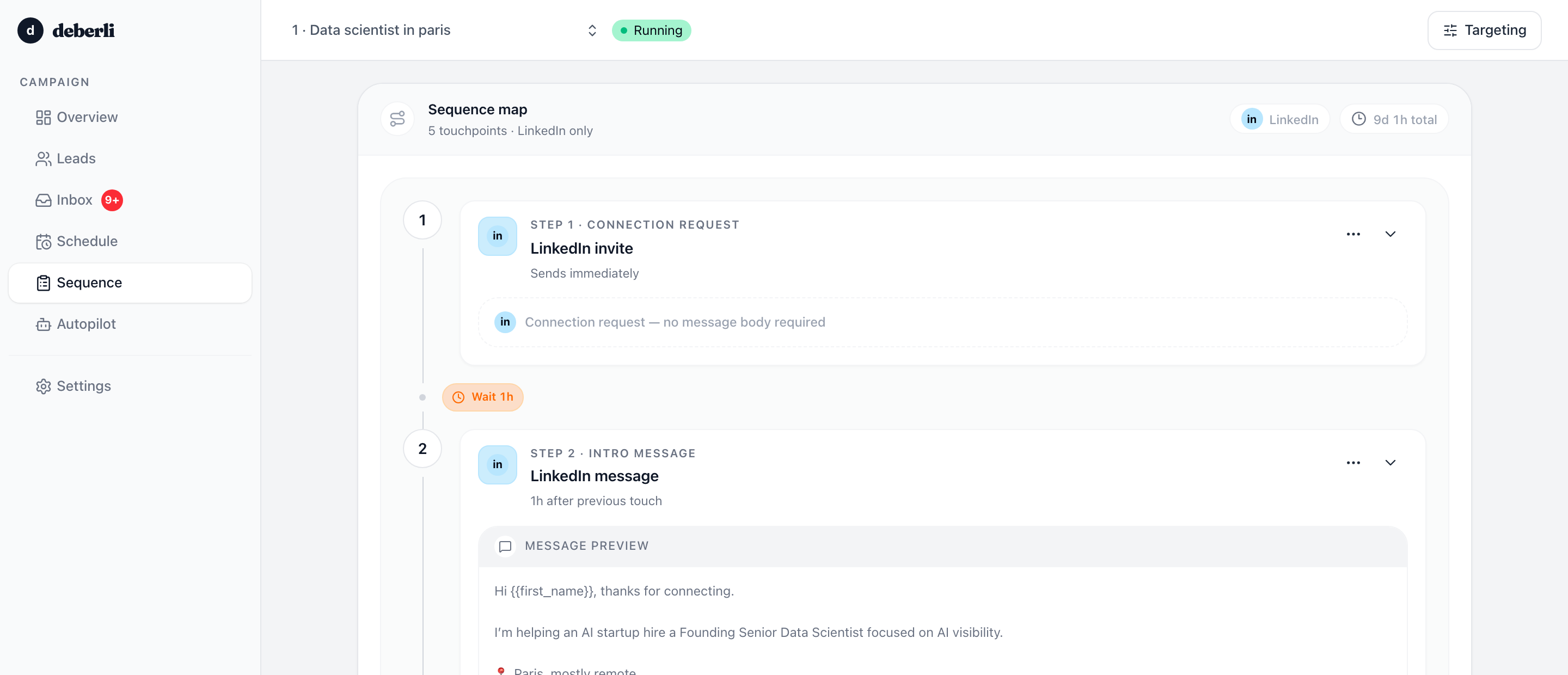Open the Autopilot robot icon

point(43,324)
